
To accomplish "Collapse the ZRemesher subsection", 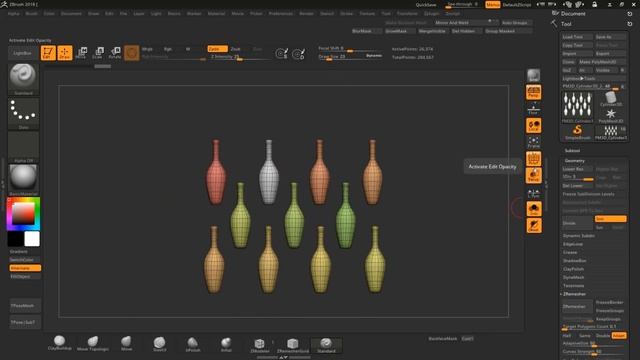I will click(574, 294).
